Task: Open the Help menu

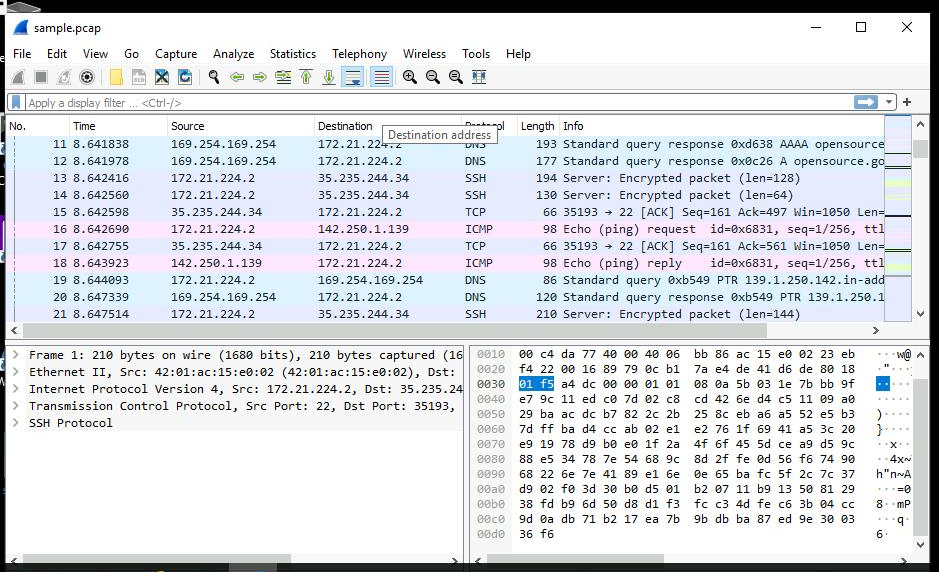Action: click(518, 54)
